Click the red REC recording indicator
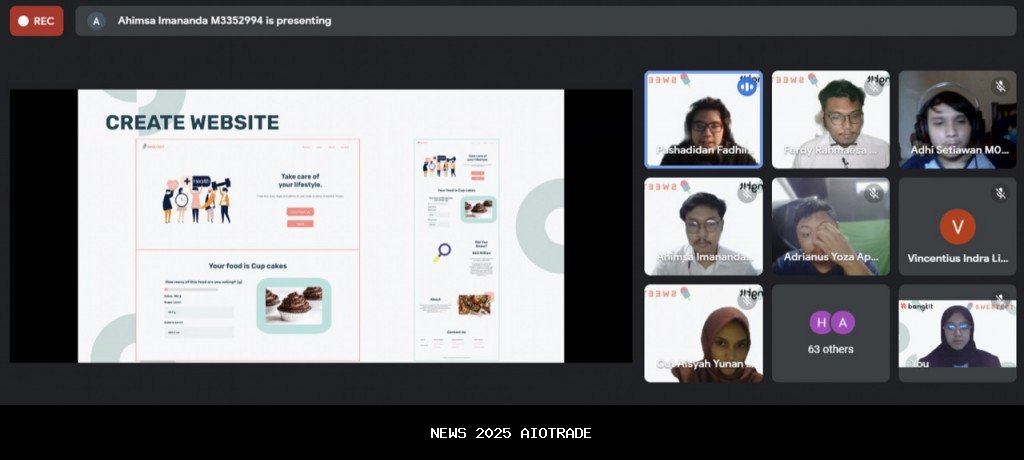 [x=37, y=21]
